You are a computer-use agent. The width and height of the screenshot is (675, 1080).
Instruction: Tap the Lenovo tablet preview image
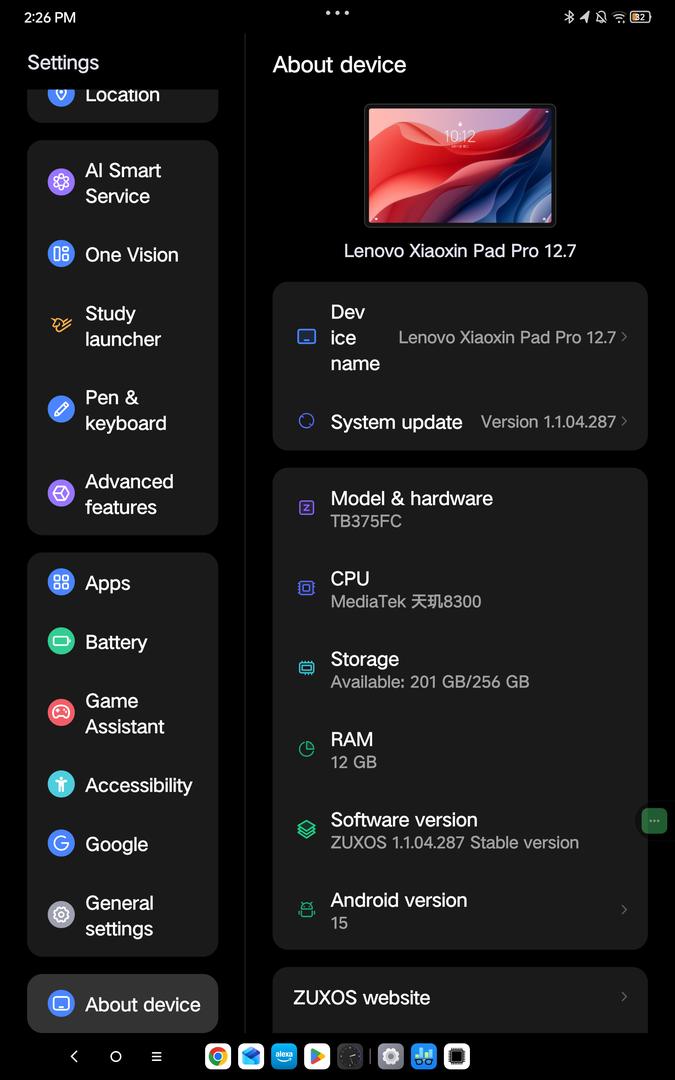460,165
